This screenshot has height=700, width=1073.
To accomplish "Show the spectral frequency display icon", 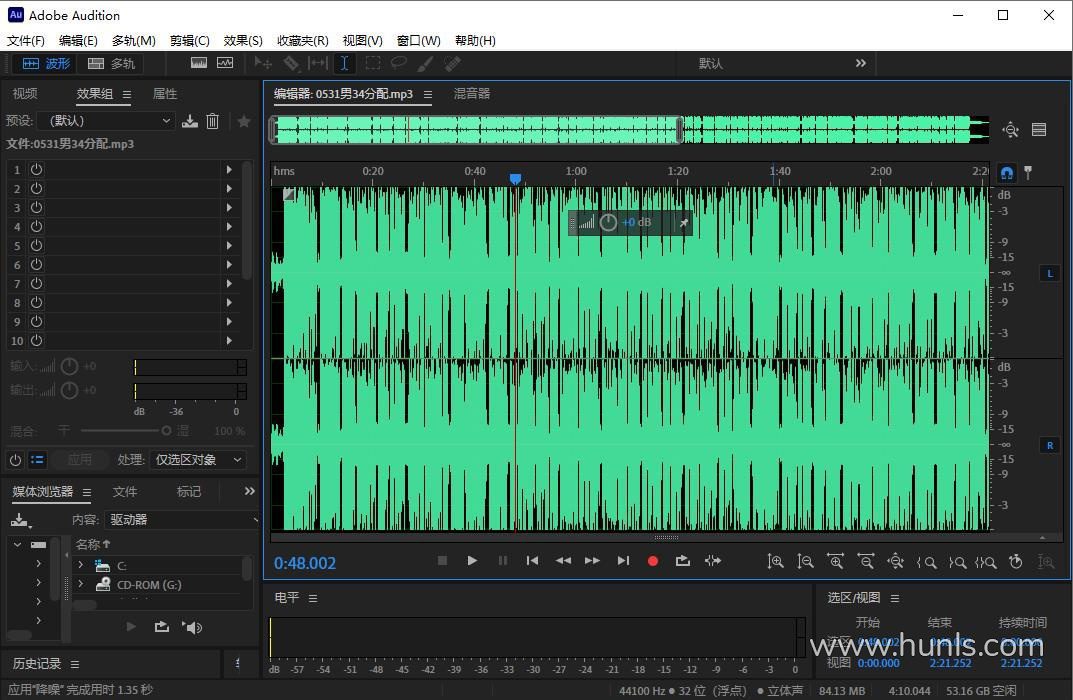I will point(199,63).
